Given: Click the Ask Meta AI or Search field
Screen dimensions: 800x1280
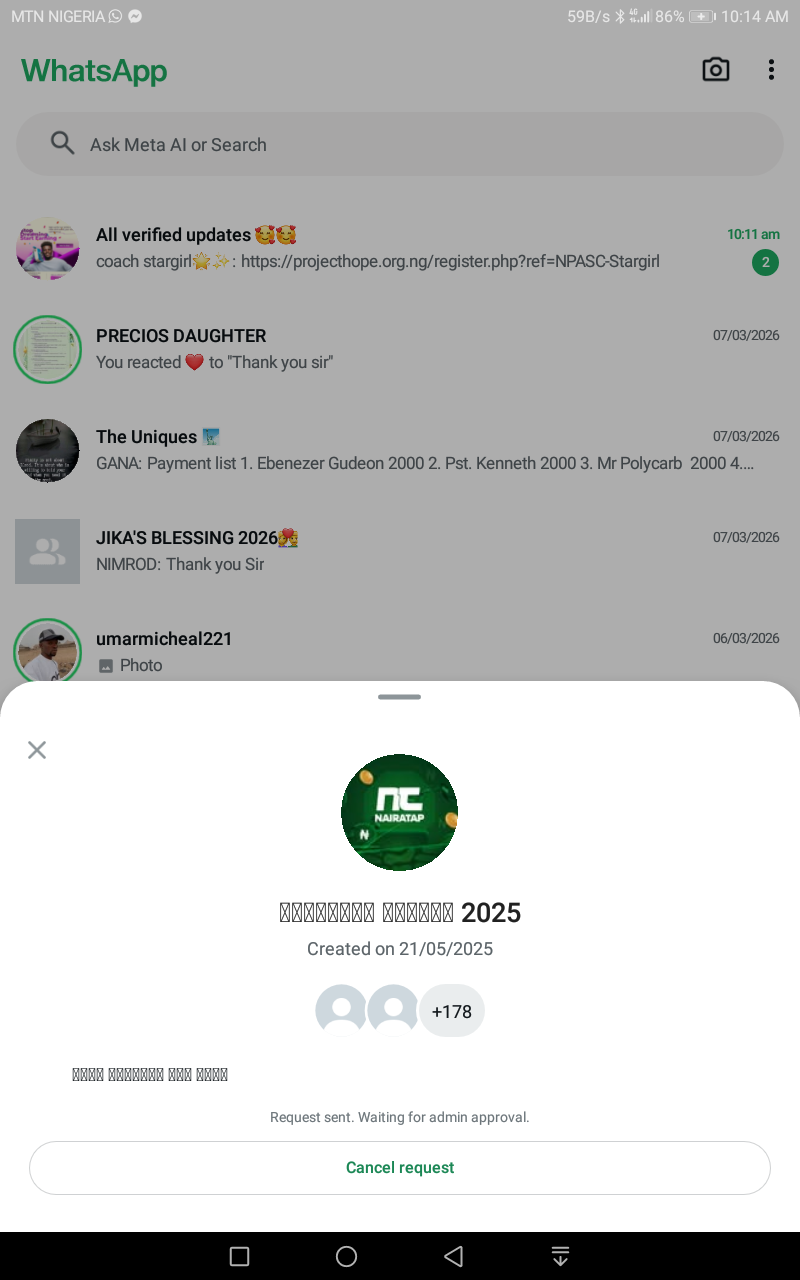Looking at the screenshot, I should pyautogui.click(x=400, y=144).
